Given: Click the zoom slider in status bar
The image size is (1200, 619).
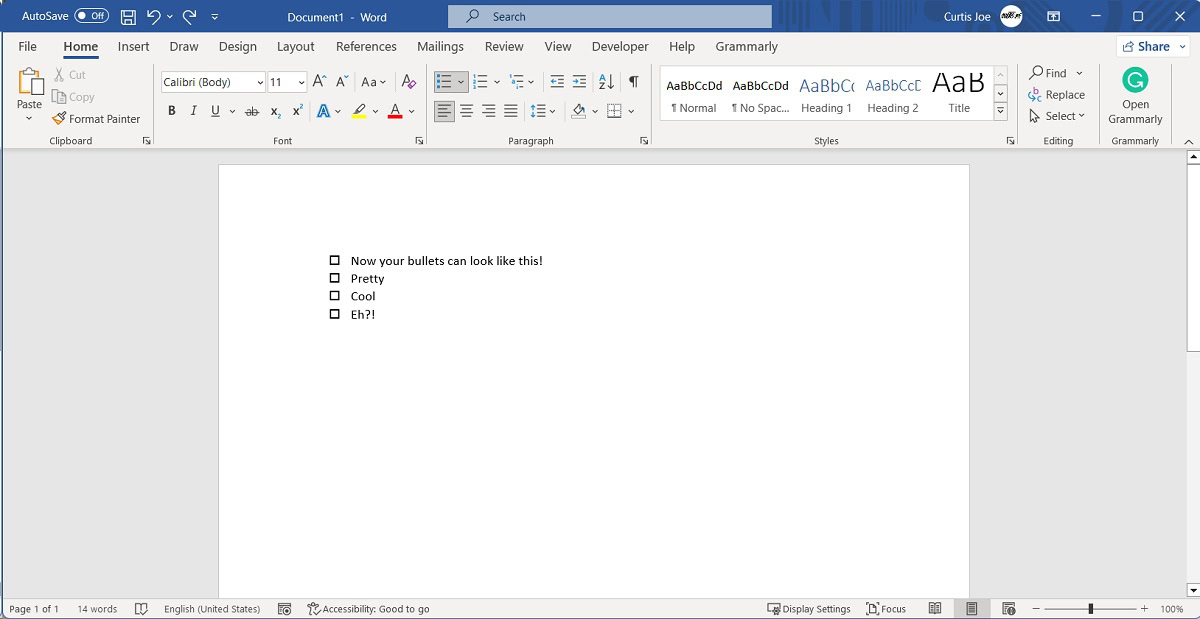Looking at the screenshot, I should pos(1090,609).
